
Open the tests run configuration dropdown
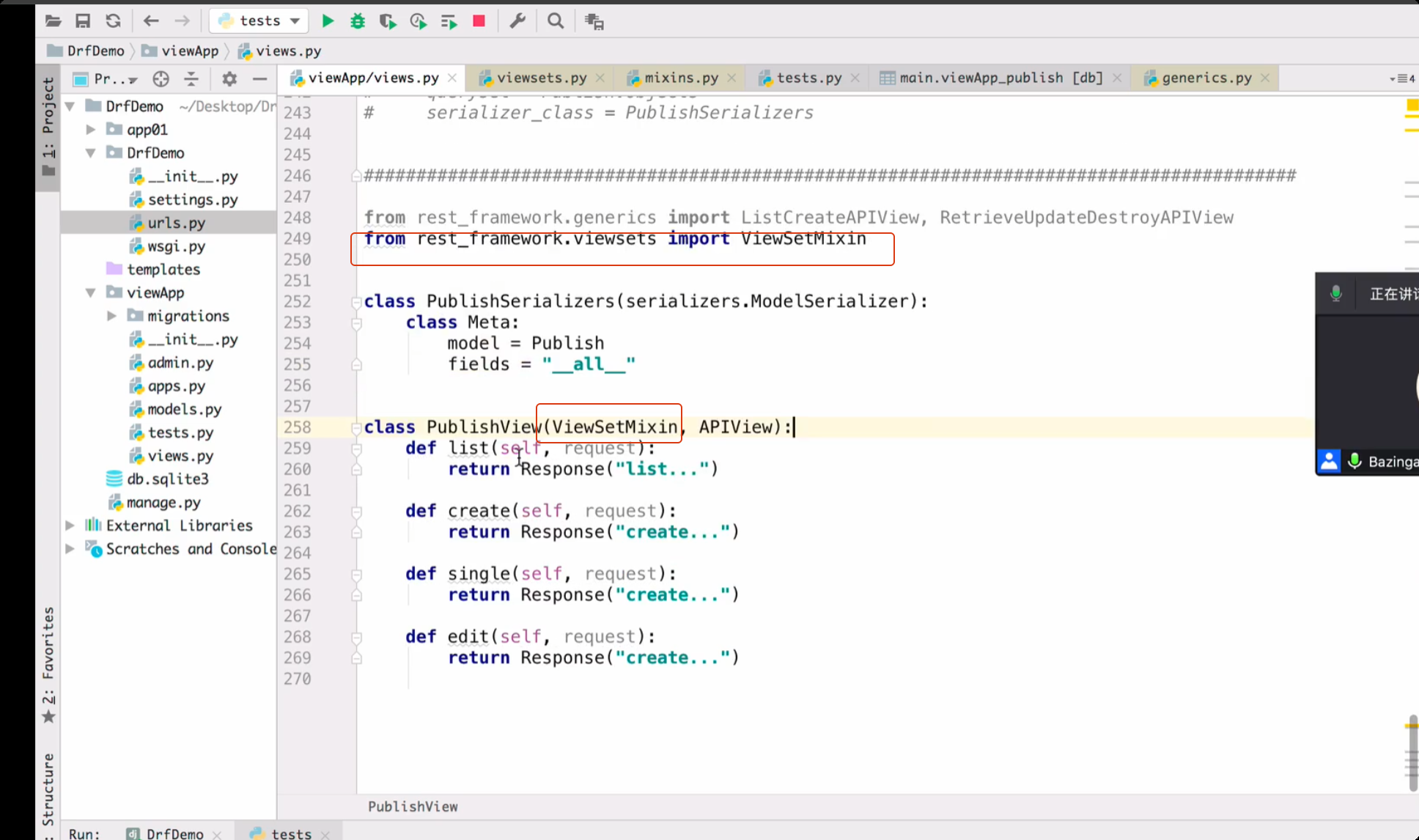tap(259, 21)
